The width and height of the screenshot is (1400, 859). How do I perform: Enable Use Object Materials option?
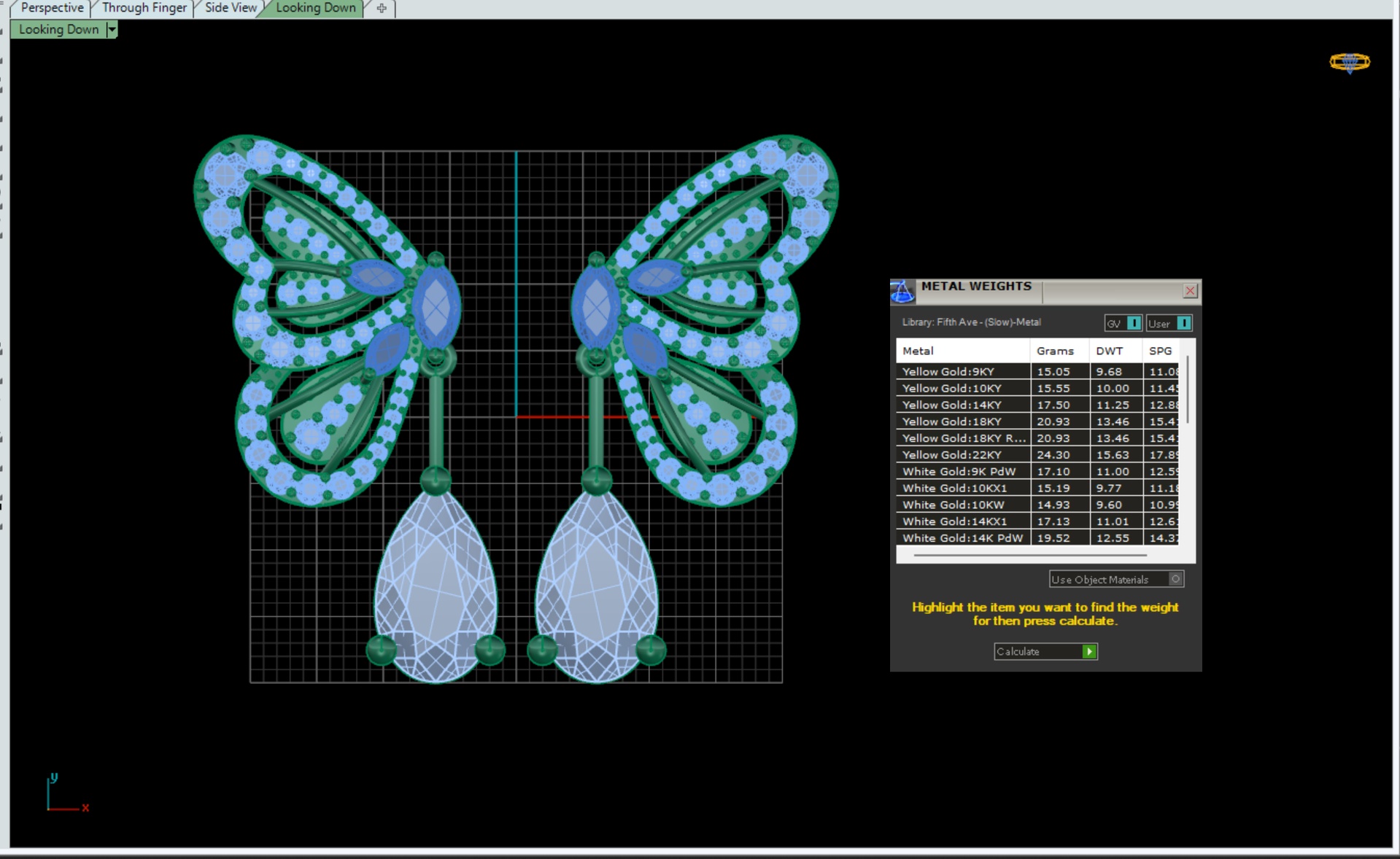coord(1116,579)
